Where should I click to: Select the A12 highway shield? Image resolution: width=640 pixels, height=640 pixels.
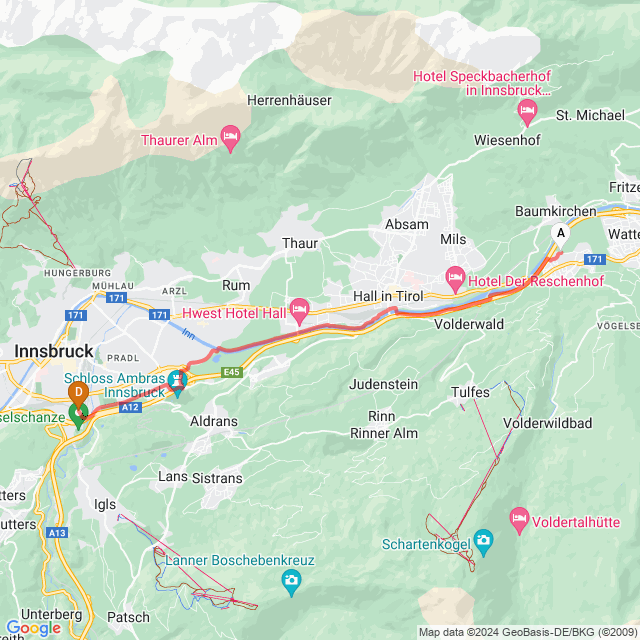(130, 407)
